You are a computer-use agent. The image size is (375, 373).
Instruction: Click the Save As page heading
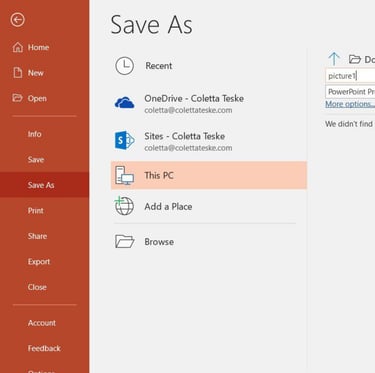click(x=152, y=25)
